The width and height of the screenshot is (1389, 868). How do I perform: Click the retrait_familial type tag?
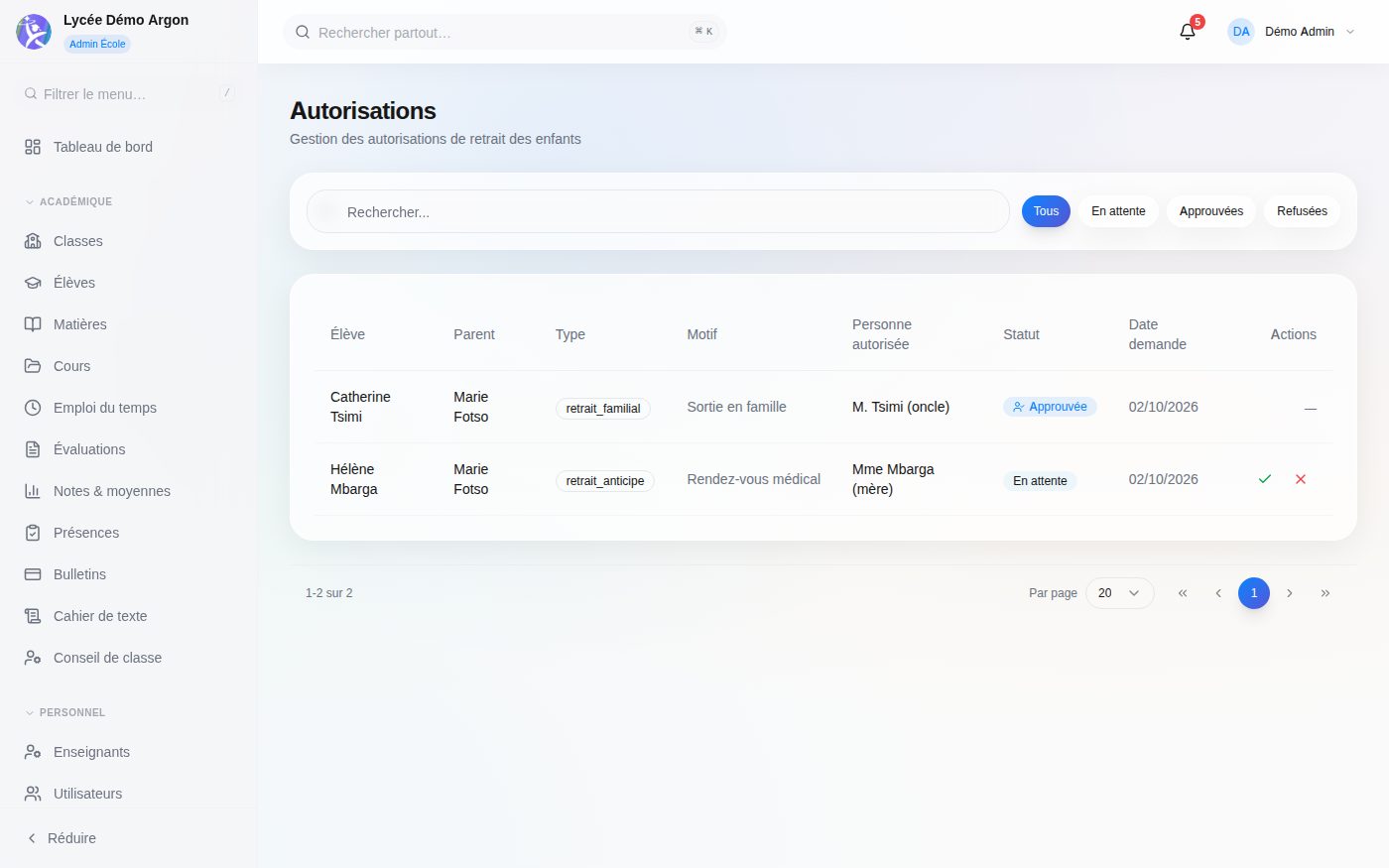[x=603, y=409]
